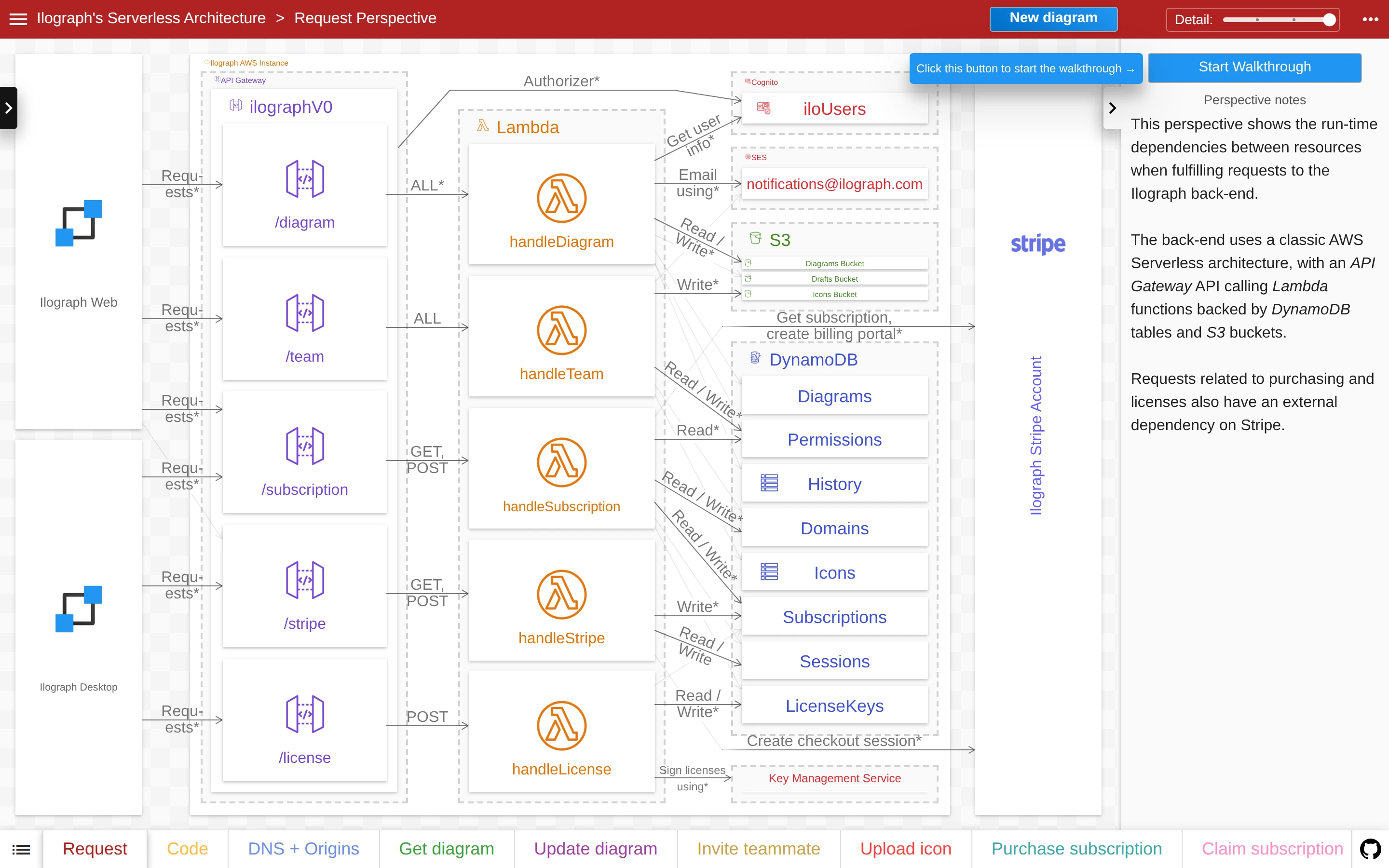
Task: Click the walkthrough hint tooltip
Action: (1026, 68)
